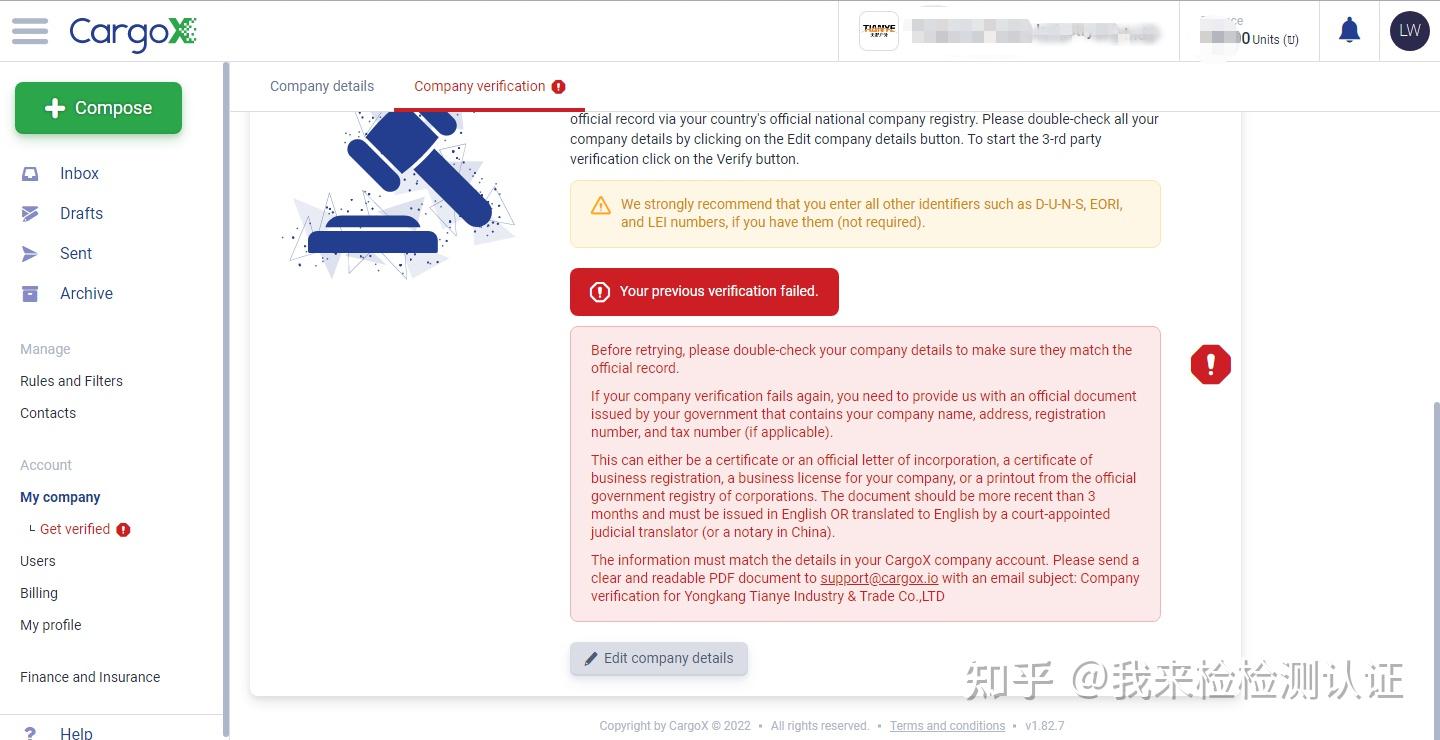Open the LW user avatar menu
This screenshot has width=1440, height=740.
[1409, 31]
